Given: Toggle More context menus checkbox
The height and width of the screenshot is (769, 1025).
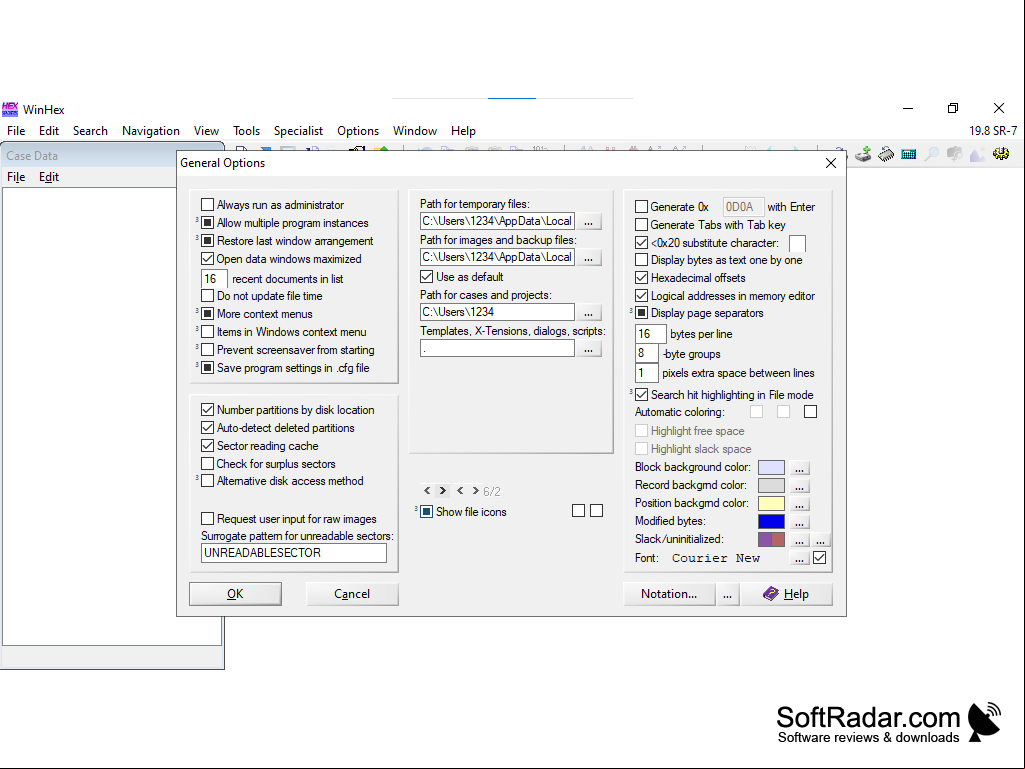Looking at the screenshot, I should coord(207,314).
